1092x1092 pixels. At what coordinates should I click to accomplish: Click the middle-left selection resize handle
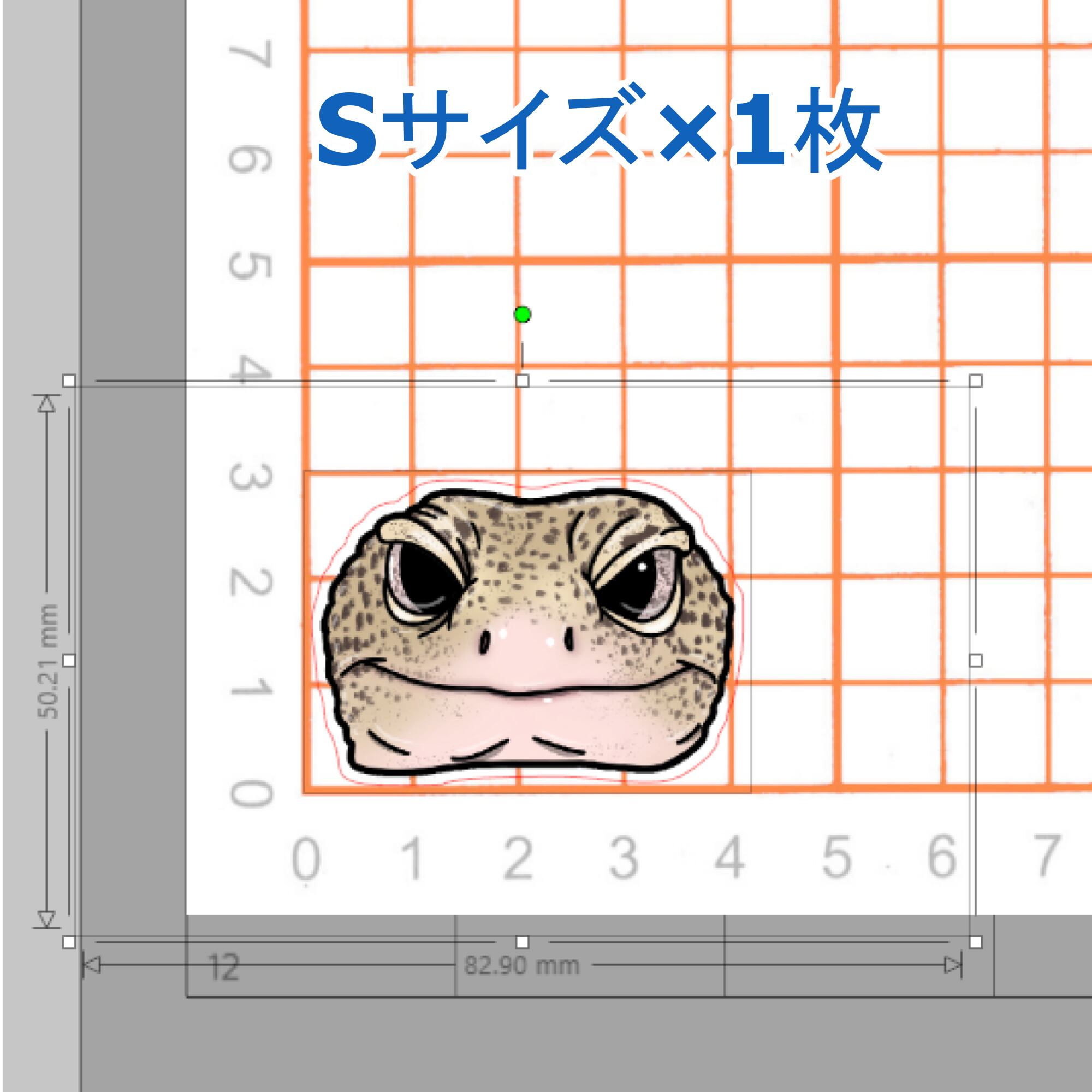(69, 660)
